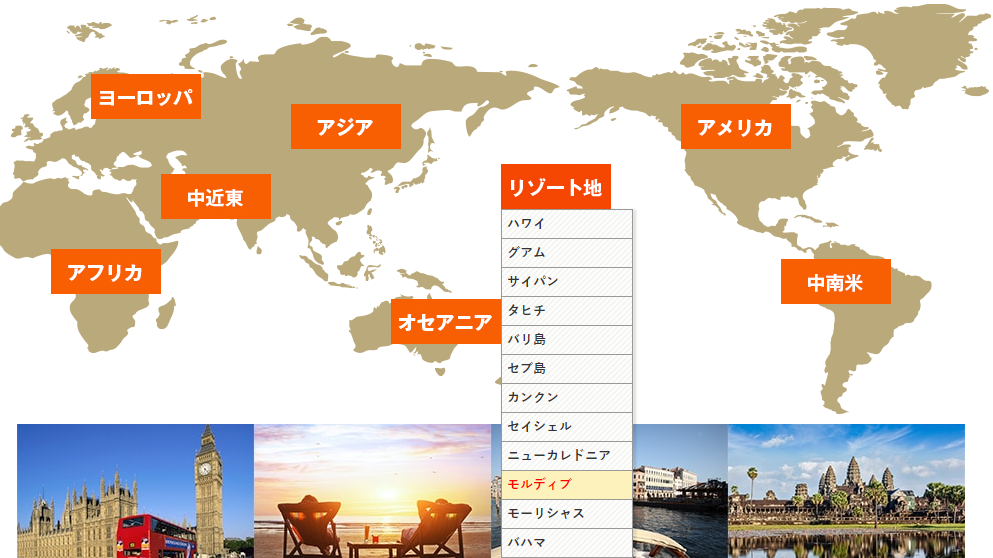Expand the アメリカ region button
The width and height of the screenshot is (993, 558).
(735, 127)
